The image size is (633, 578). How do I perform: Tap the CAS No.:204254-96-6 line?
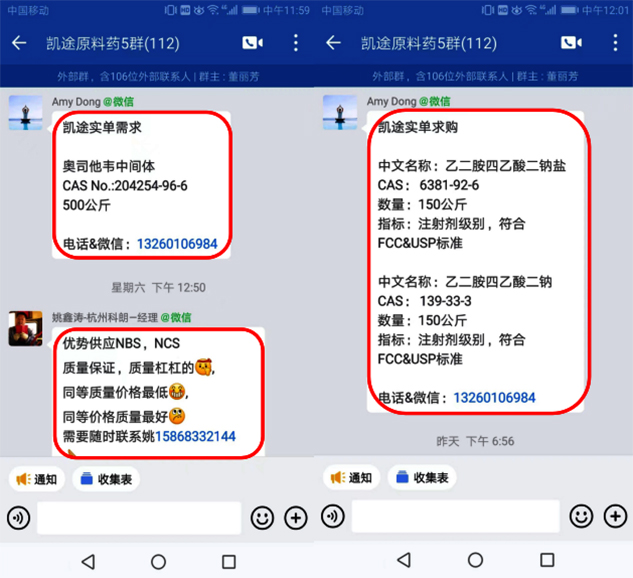coord(125,186)
